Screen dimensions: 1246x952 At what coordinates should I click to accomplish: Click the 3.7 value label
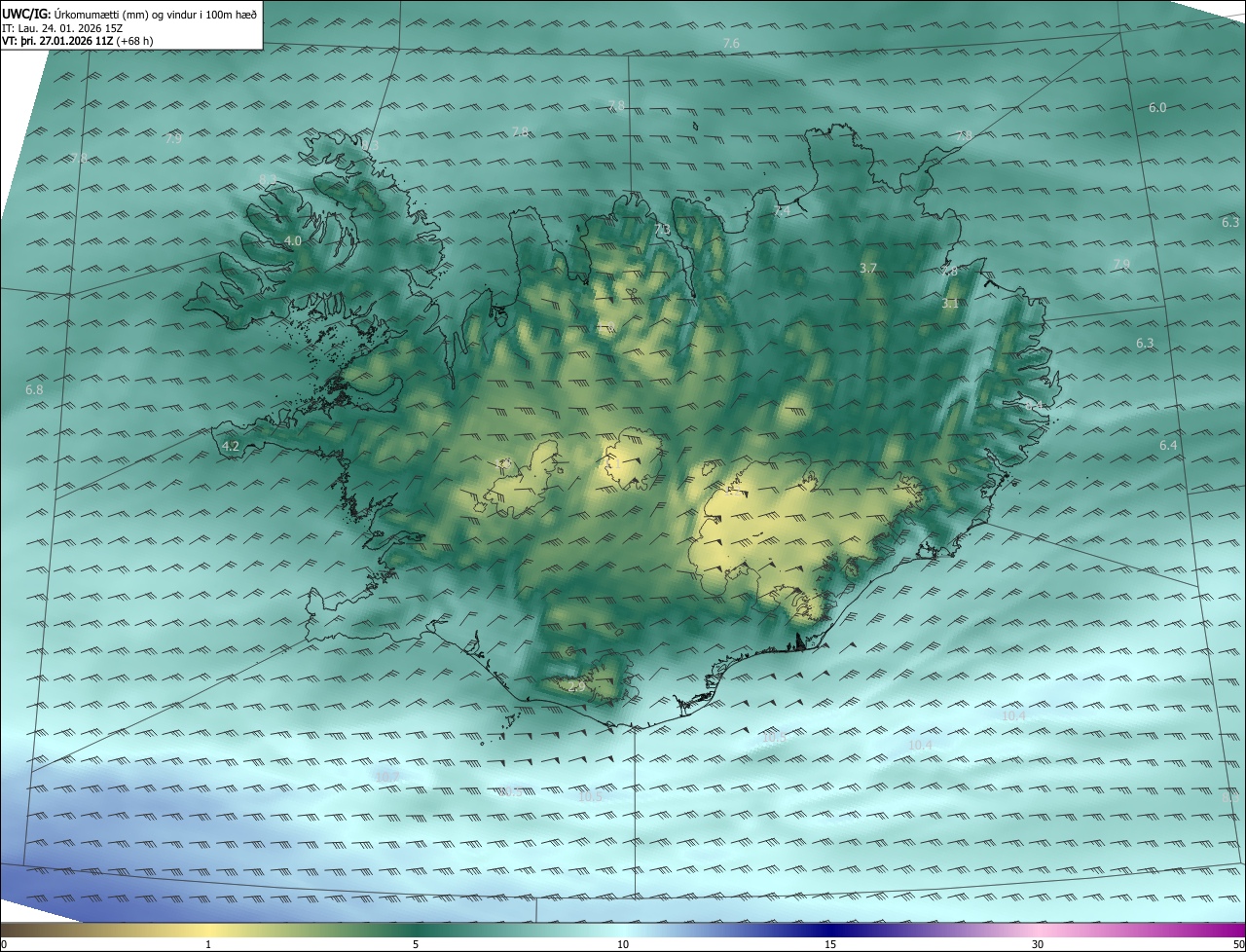pyautogui.click(x=869, y=268)
